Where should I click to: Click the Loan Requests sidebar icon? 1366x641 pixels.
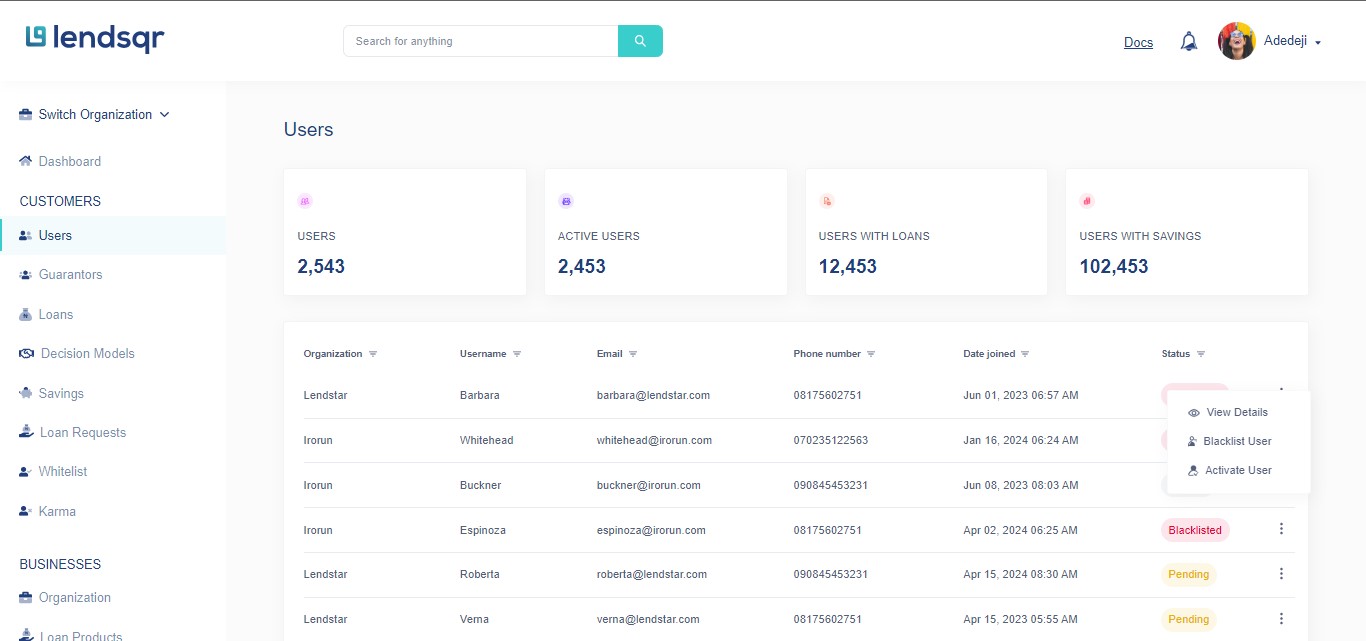[x=27, y=432]
